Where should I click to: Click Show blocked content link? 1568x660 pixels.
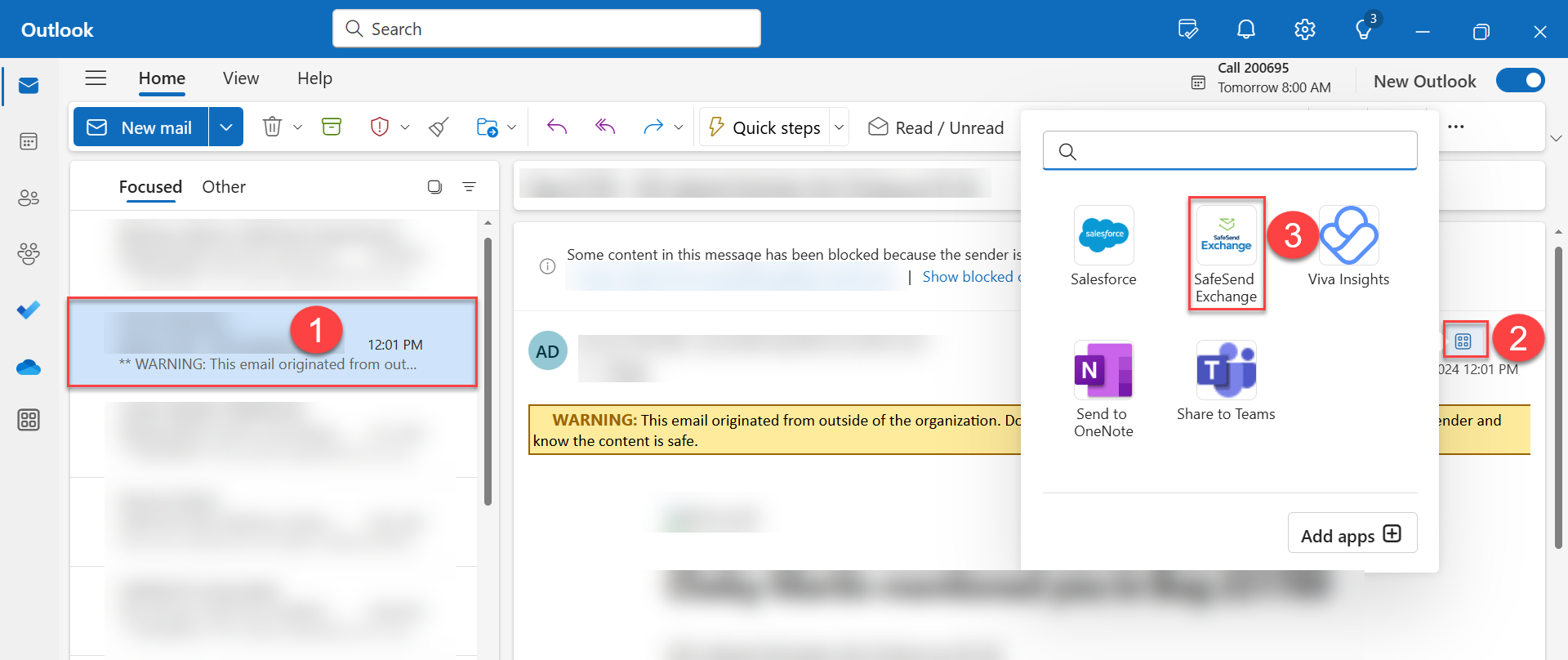972,277
